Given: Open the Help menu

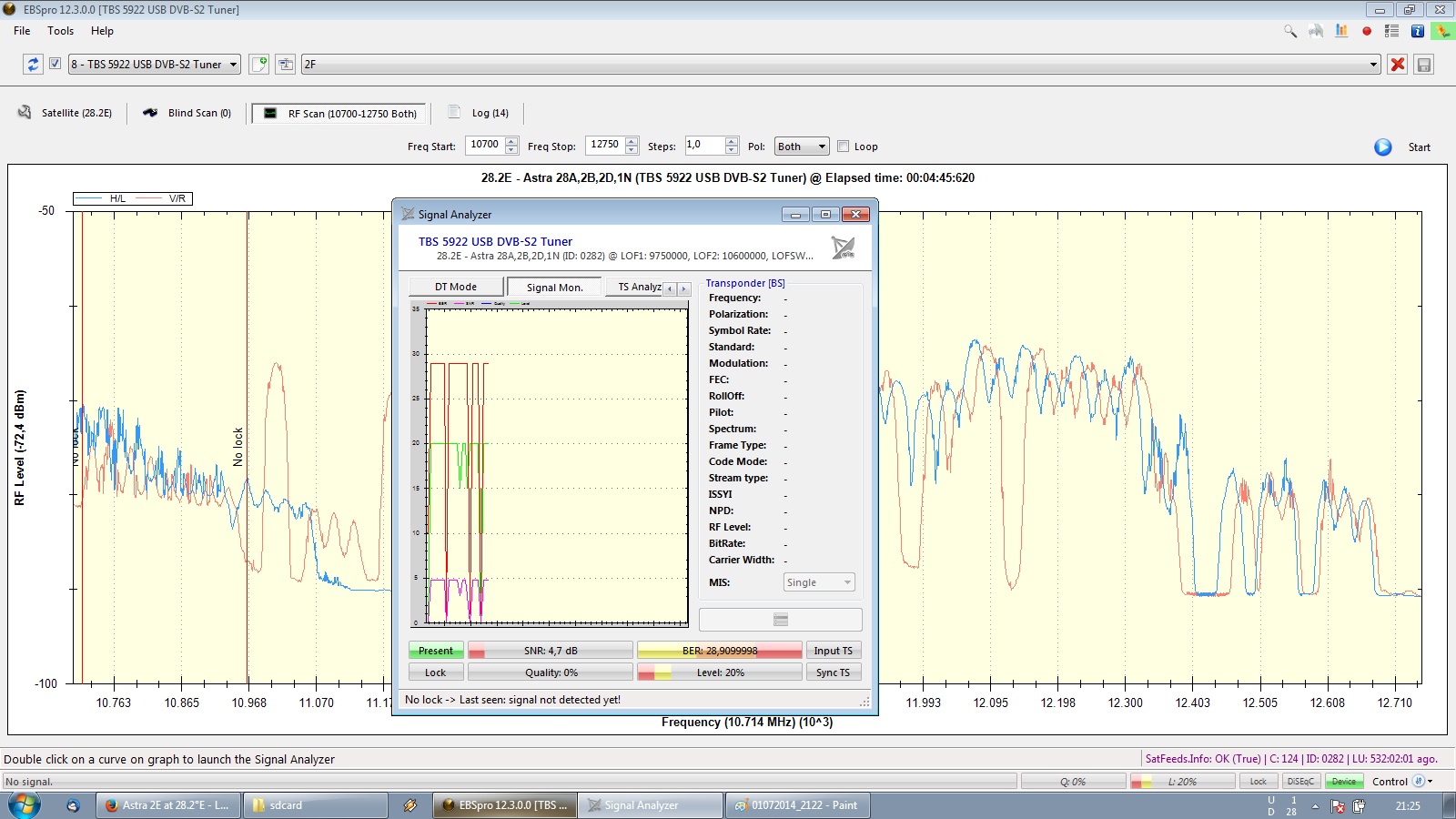Looking at the screenshot, I should point(102,31).
